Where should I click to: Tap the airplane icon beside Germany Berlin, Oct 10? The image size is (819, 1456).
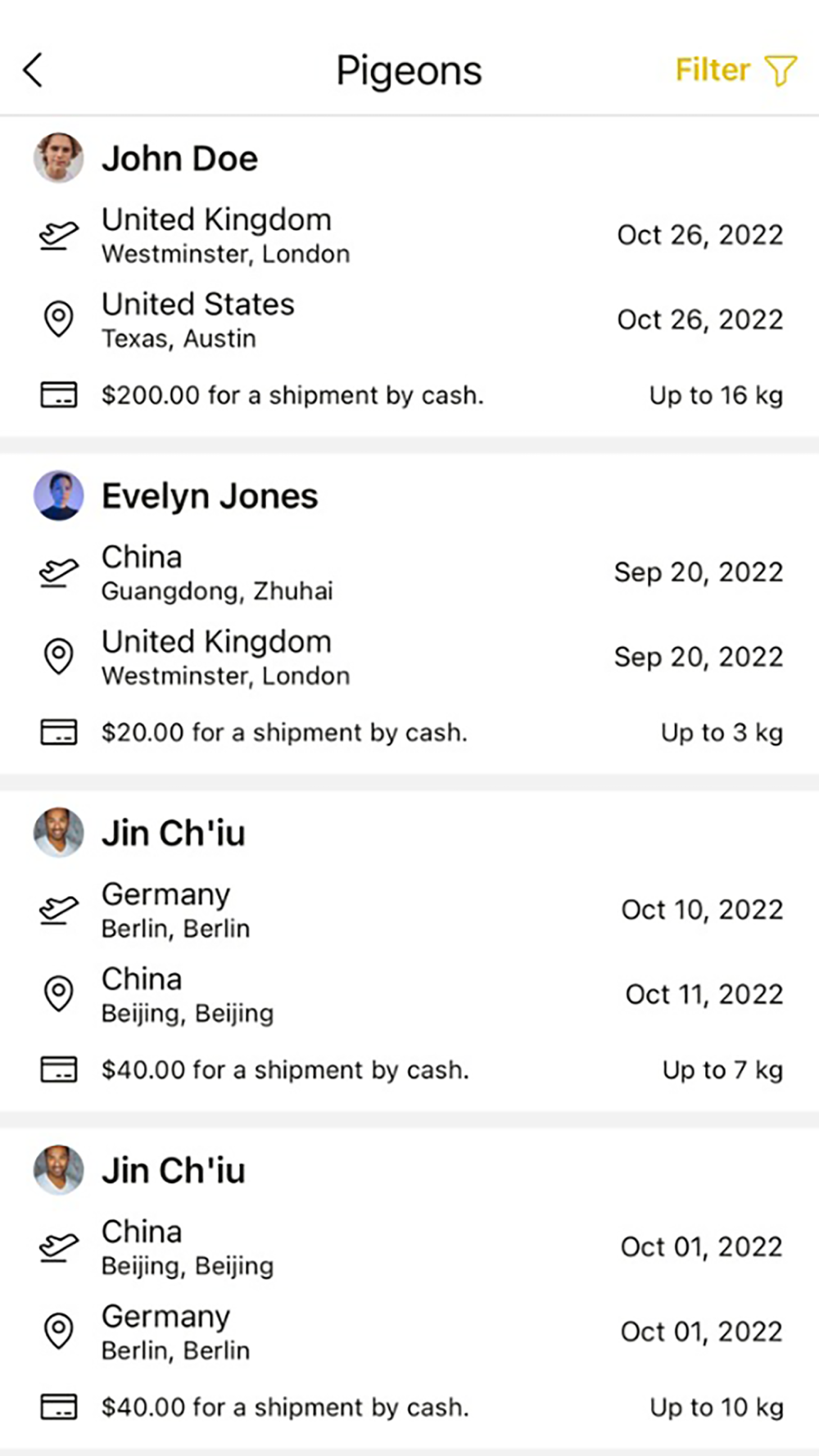(59, 911)
